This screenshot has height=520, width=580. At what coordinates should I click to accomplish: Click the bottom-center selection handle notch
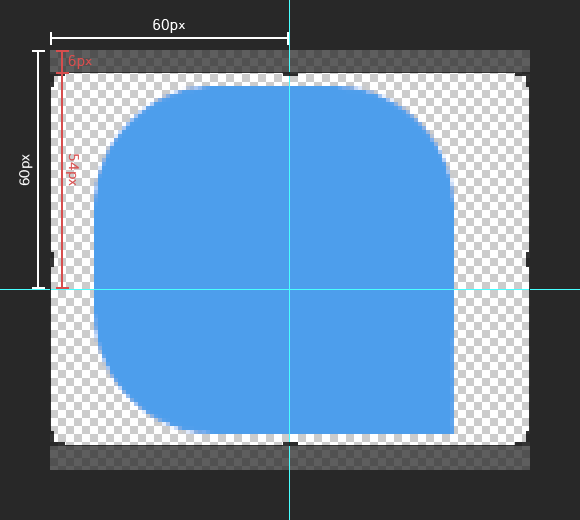click(290, 443)
